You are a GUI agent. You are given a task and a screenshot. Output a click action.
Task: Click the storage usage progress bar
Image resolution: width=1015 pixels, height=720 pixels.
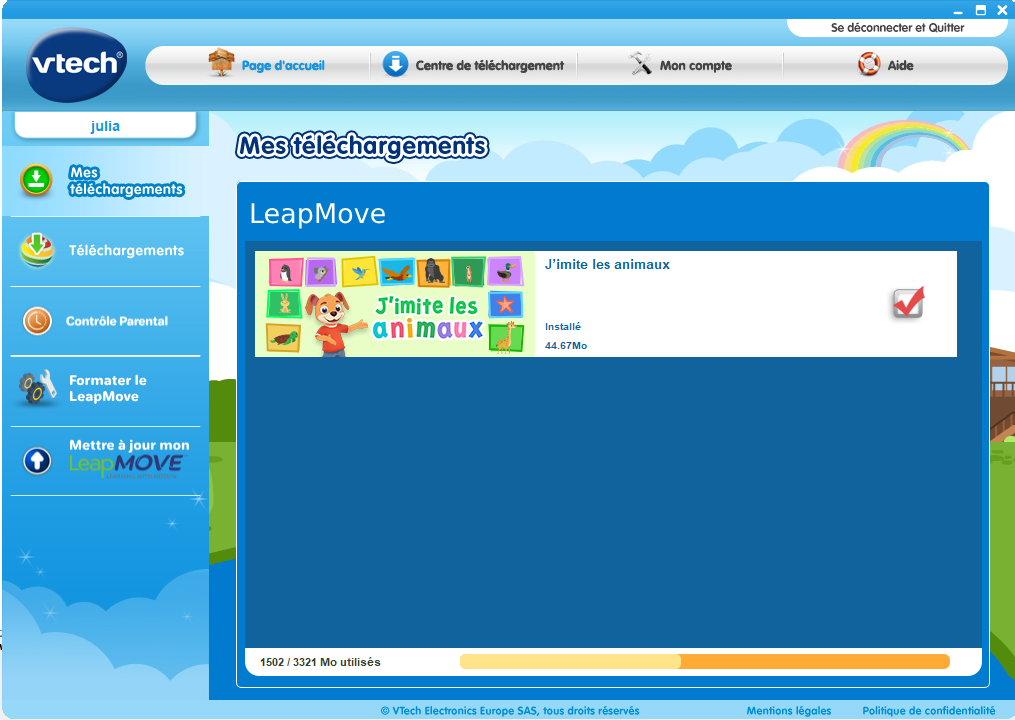(704, 662)
